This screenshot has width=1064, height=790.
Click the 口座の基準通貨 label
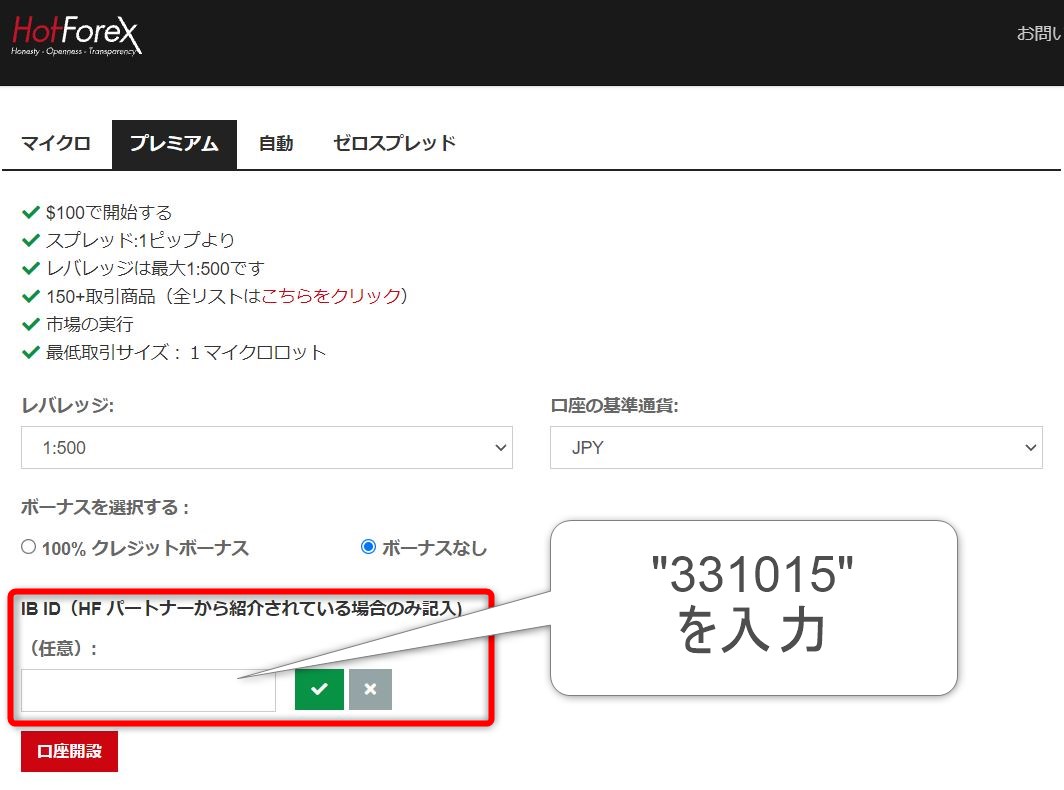point(614,405)
